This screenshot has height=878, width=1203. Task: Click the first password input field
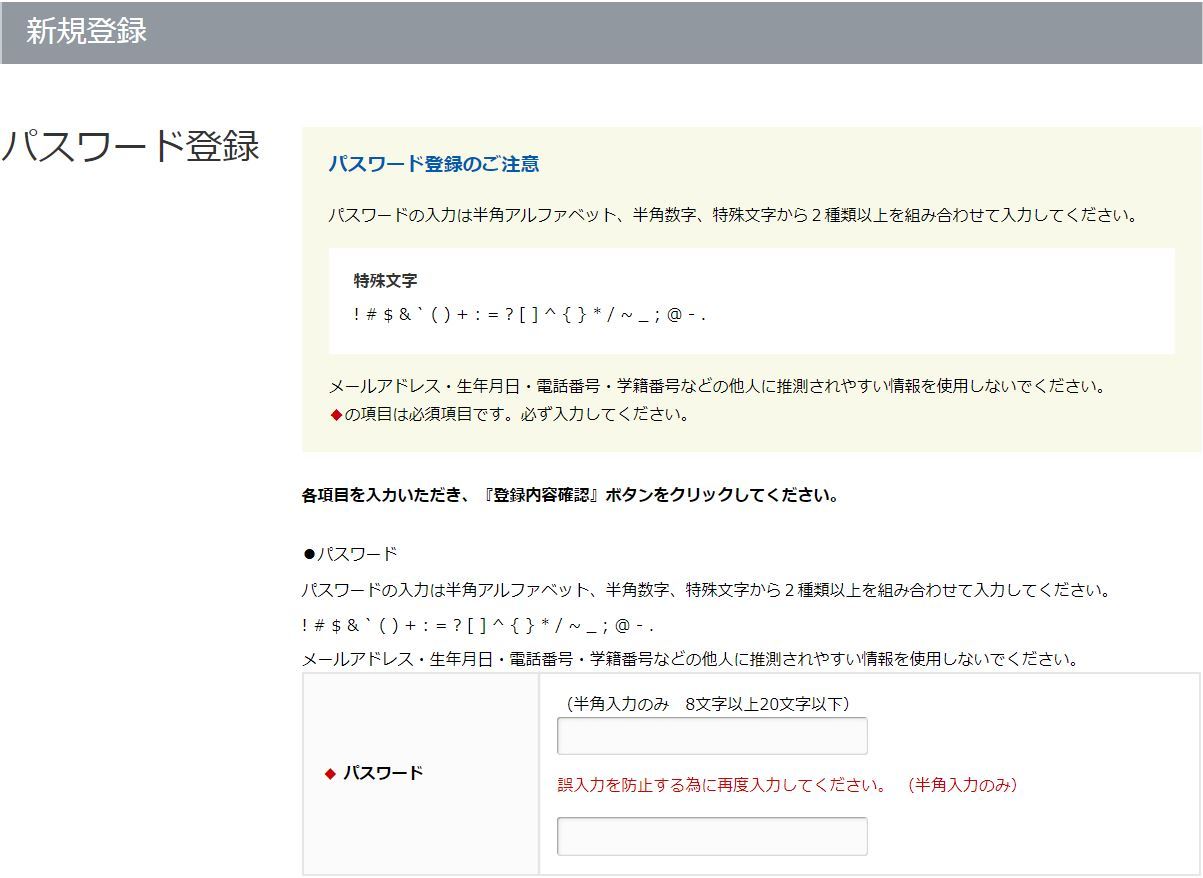tap(711, 736)
